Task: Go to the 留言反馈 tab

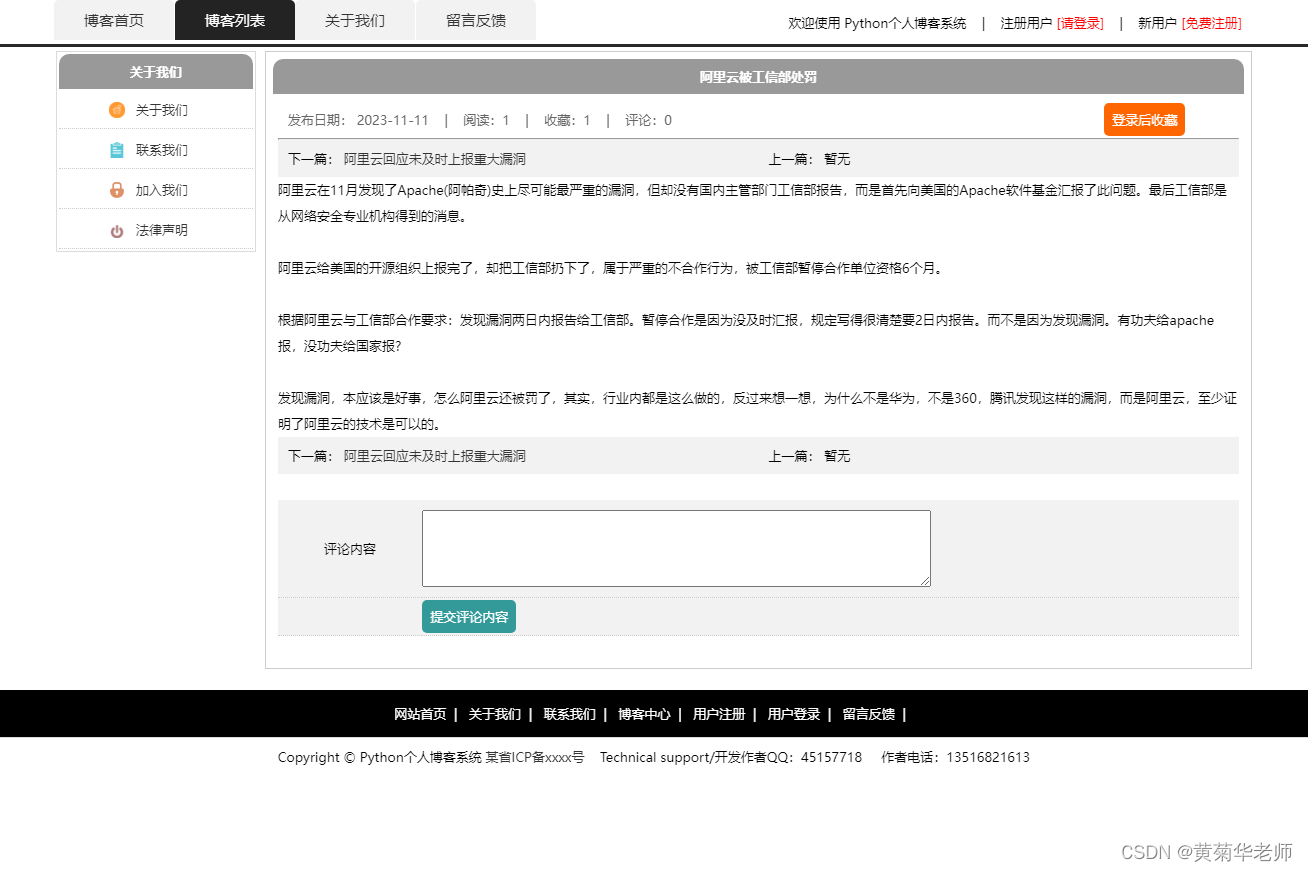Action: (x=476, y=20)
